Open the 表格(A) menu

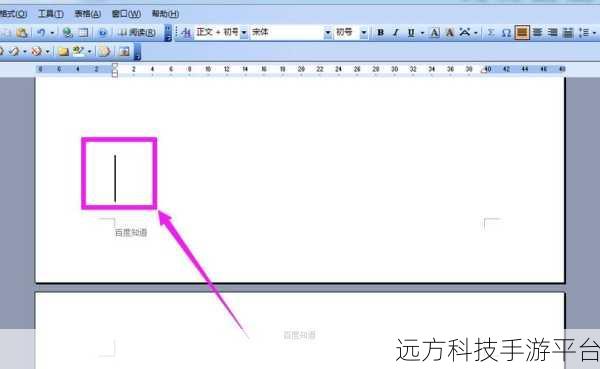click(x=88, y=14)
